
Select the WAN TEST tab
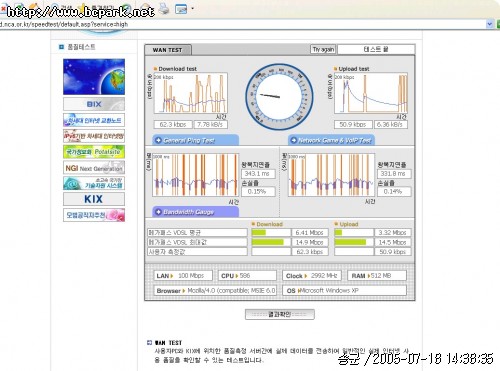pos(168,50)
